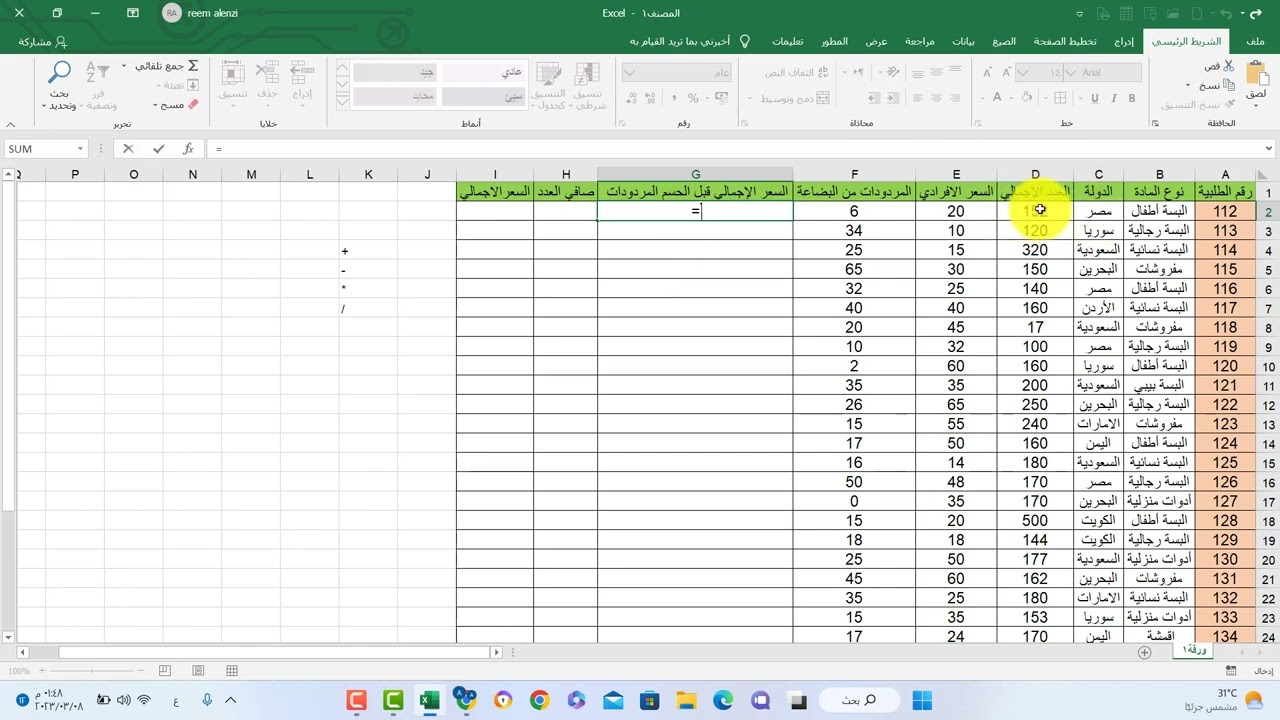Open the AutoSum (جمع تلقائي) dropdown arrow
Viewport: 1280px width, 720px height.
click(x=124, y=66)
